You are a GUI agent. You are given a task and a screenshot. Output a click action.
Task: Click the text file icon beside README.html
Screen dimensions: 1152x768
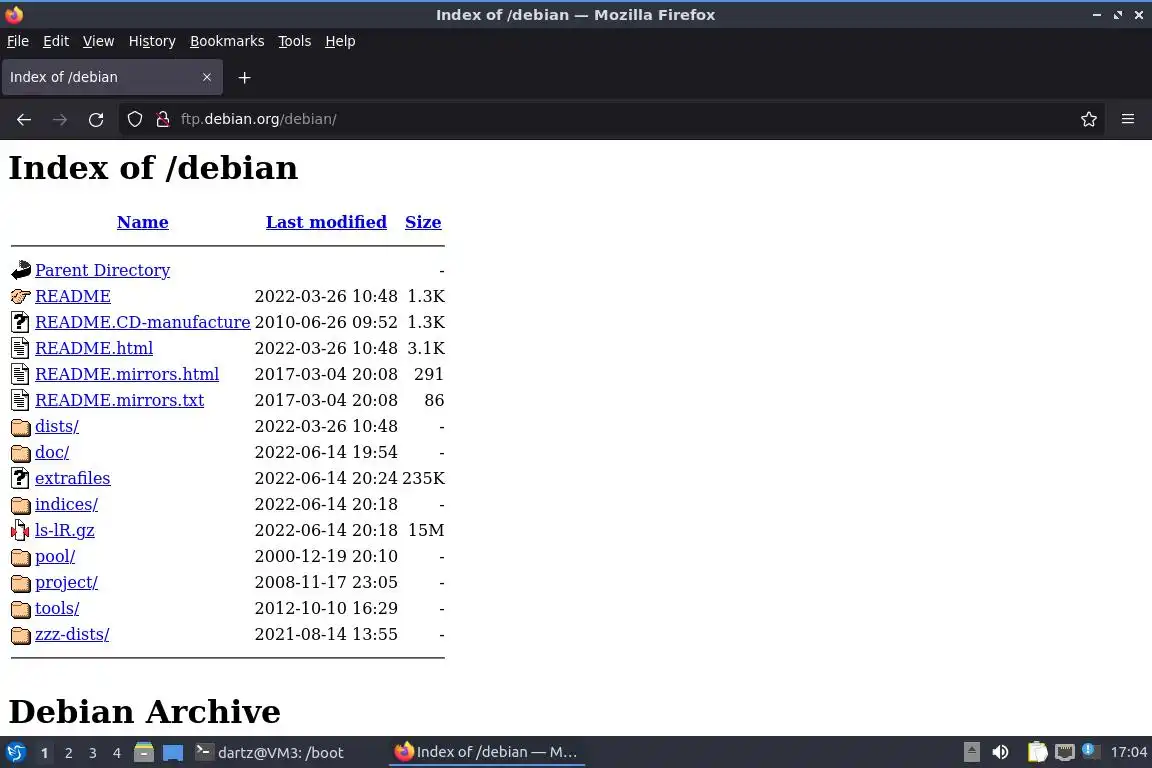point(21,348)
